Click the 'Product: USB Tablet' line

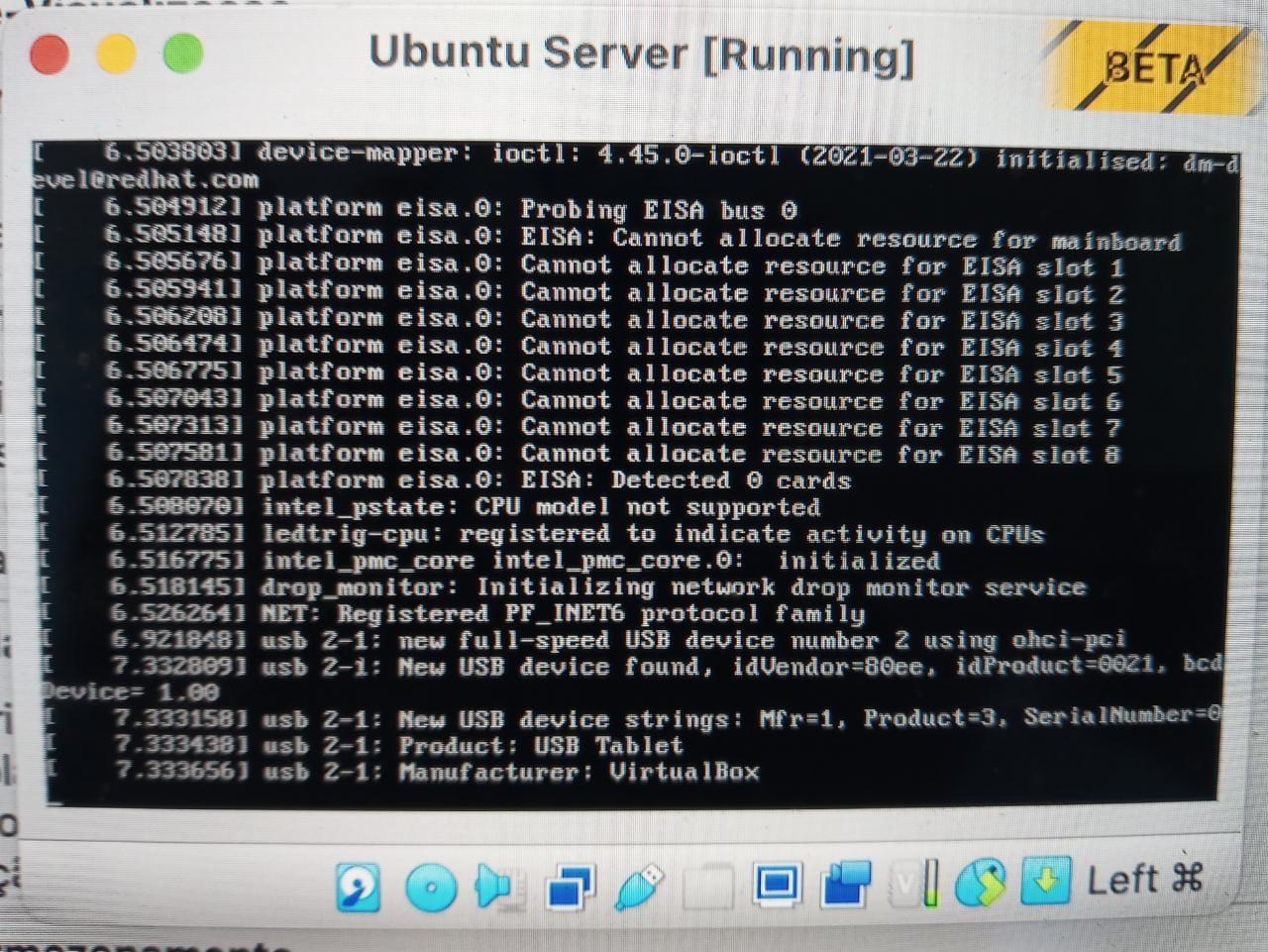coord(365,745)
